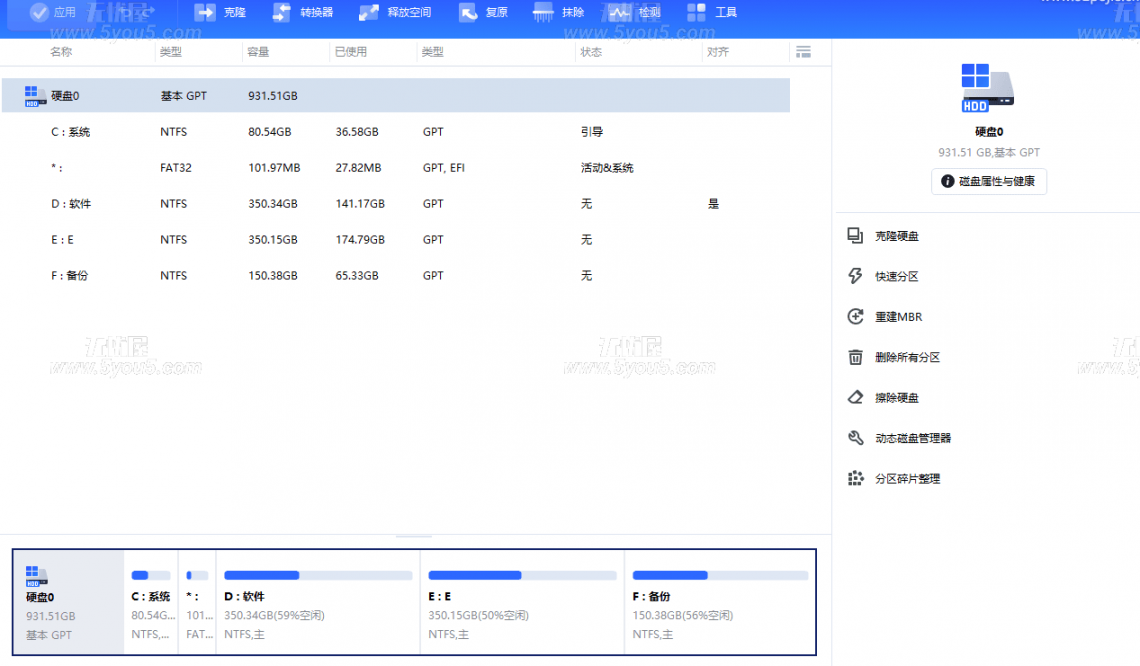
Task: Click the E: E block in disk map
Action: (522, 602)
